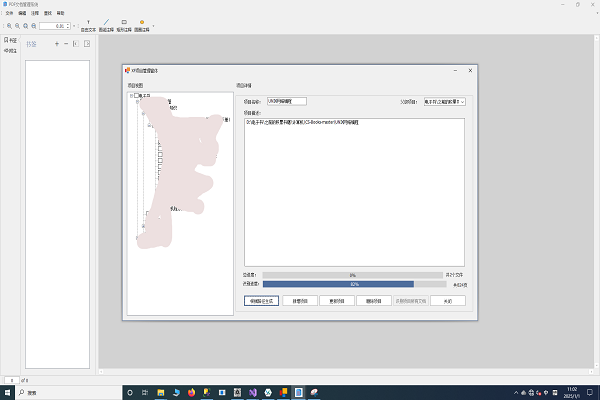This screenshot has width=600, height=400.
Task: Click the button right of 根据路径生成
Action: [300, 301]
